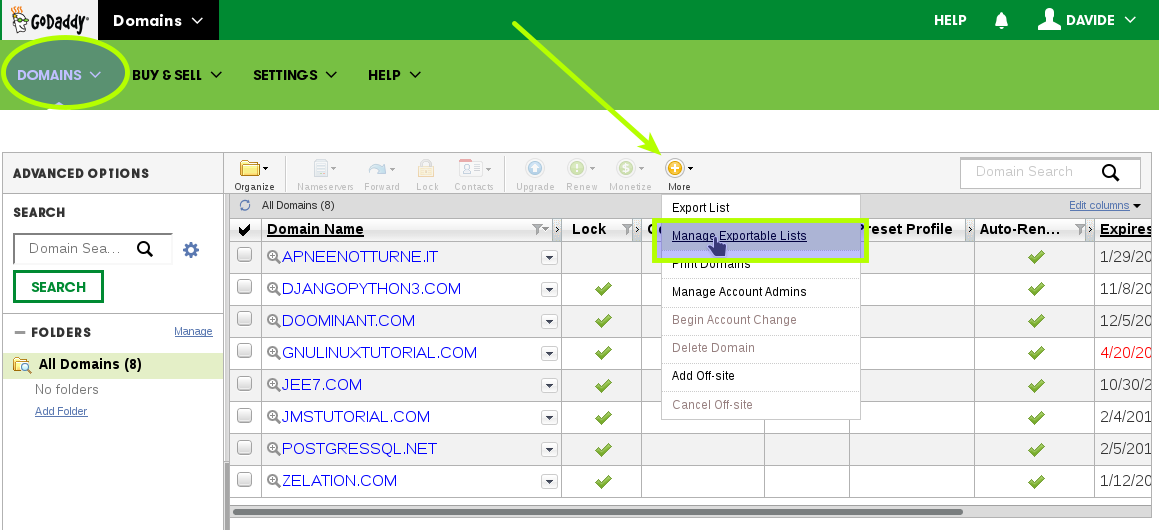
Task: Open the row dropdown arrow for APNEENOTTURNE.IT
Action: tap(549, 257)
